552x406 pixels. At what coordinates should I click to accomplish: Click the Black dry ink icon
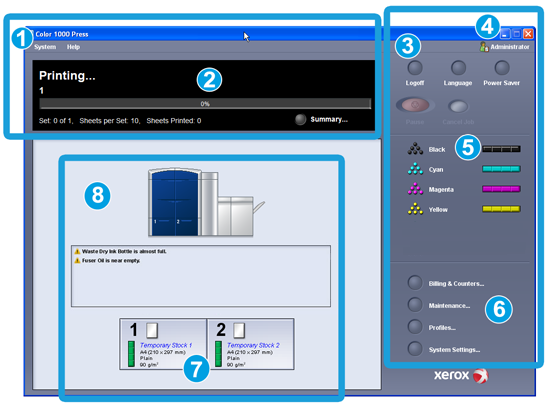click(415, 149)
